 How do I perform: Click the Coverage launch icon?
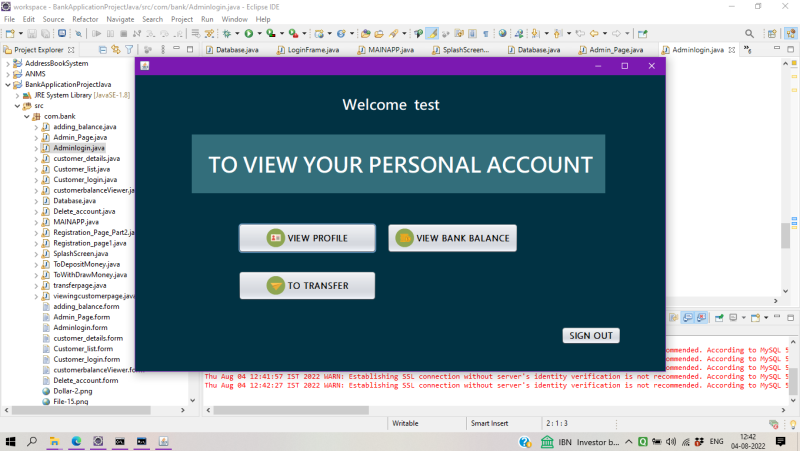[271, 34]
